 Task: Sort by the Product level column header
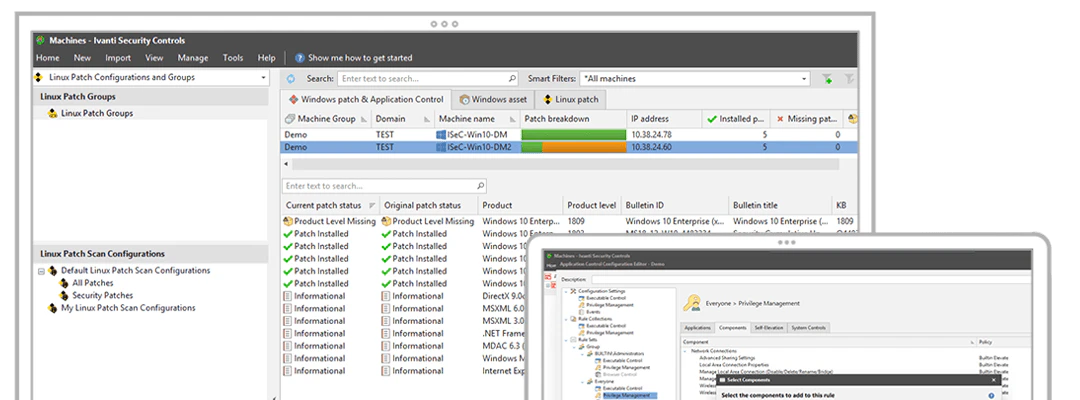coord(592,205)
